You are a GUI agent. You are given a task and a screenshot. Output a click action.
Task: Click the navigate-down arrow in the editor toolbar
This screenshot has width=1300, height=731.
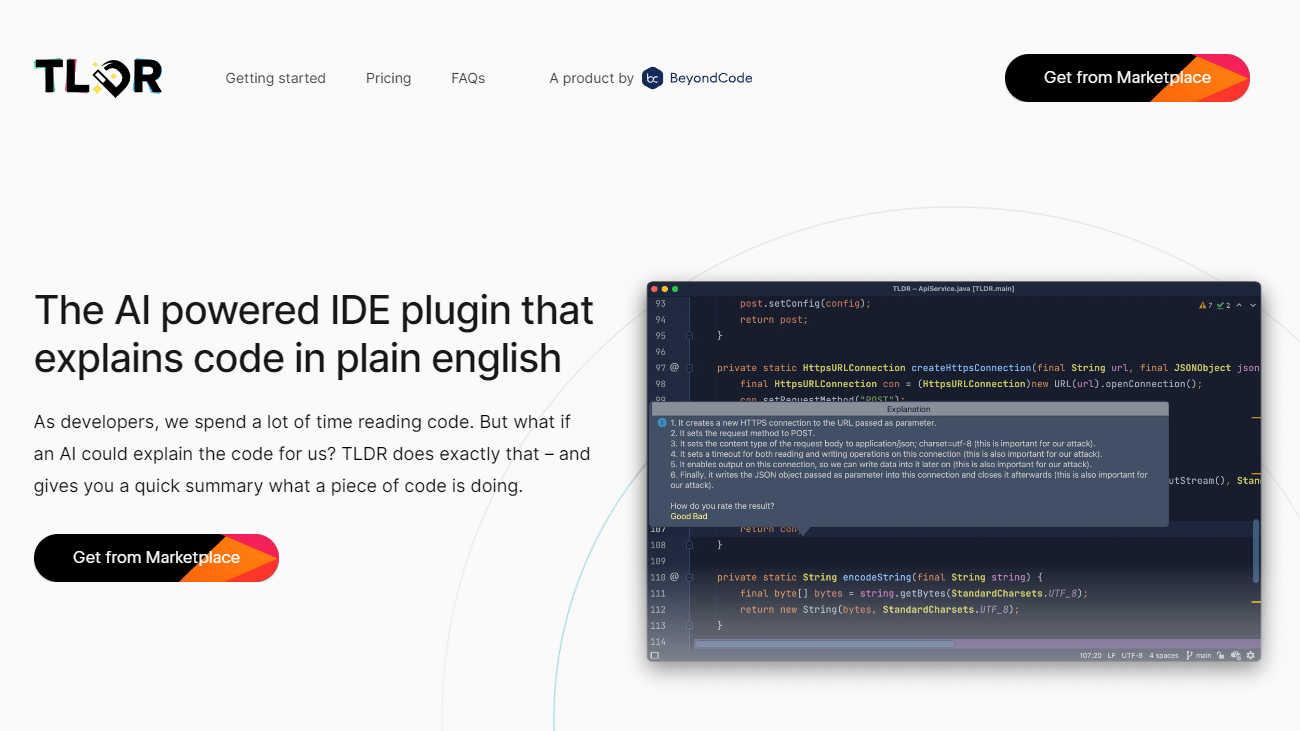(x=1252, y=305)
